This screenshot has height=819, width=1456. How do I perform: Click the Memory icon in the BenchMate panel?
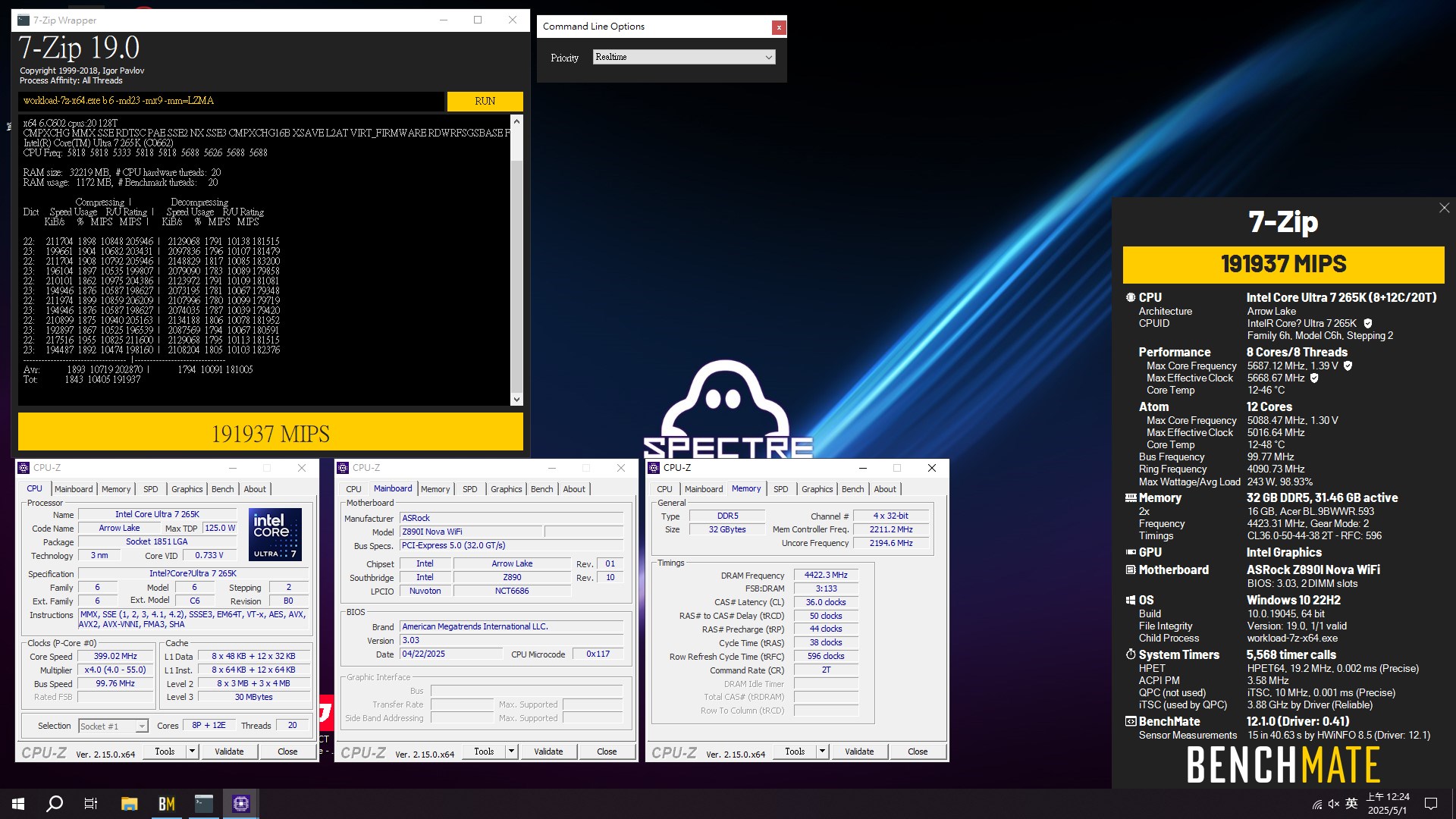(x=1131, y=498)
